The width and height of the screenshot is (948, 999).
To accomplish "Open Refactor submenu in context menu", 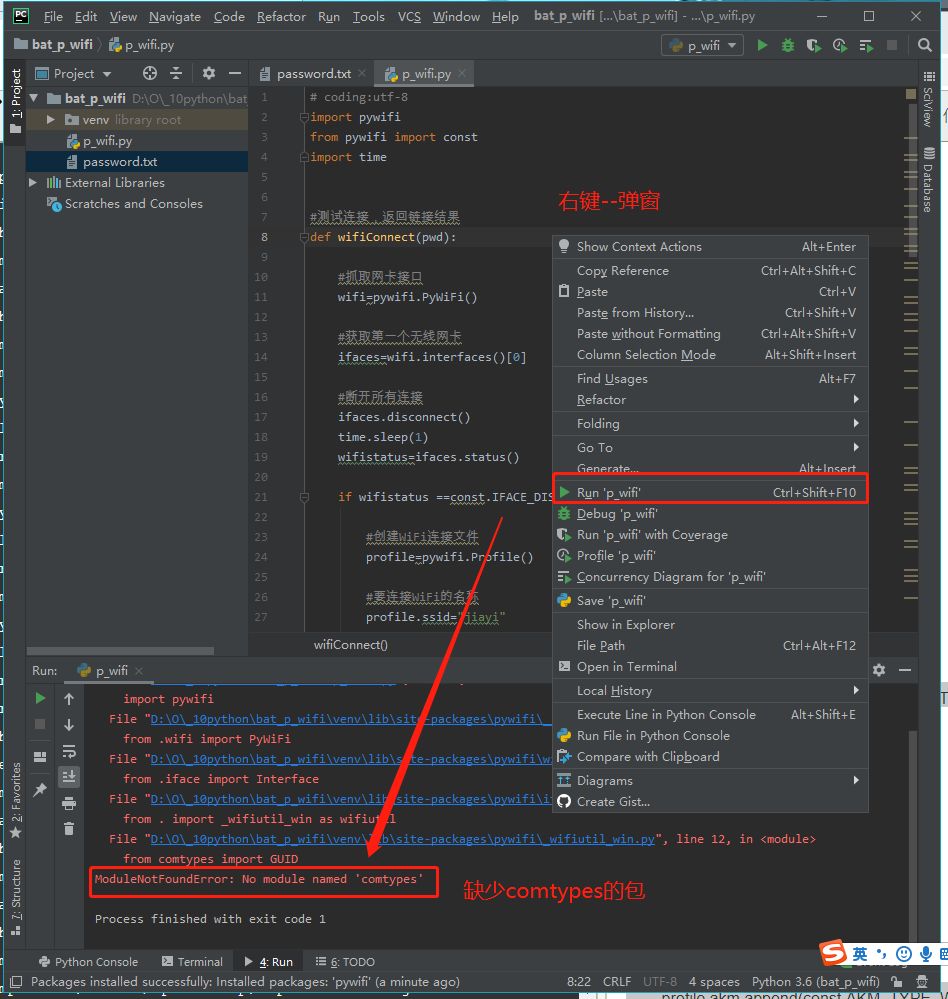I will [x=710, y=399].
